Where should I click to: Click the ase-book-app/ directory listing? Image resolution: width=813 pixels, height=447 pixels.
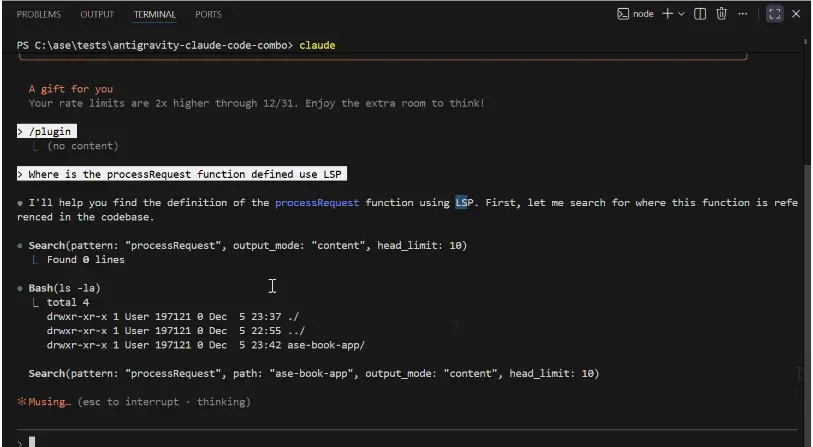[326, 344]
